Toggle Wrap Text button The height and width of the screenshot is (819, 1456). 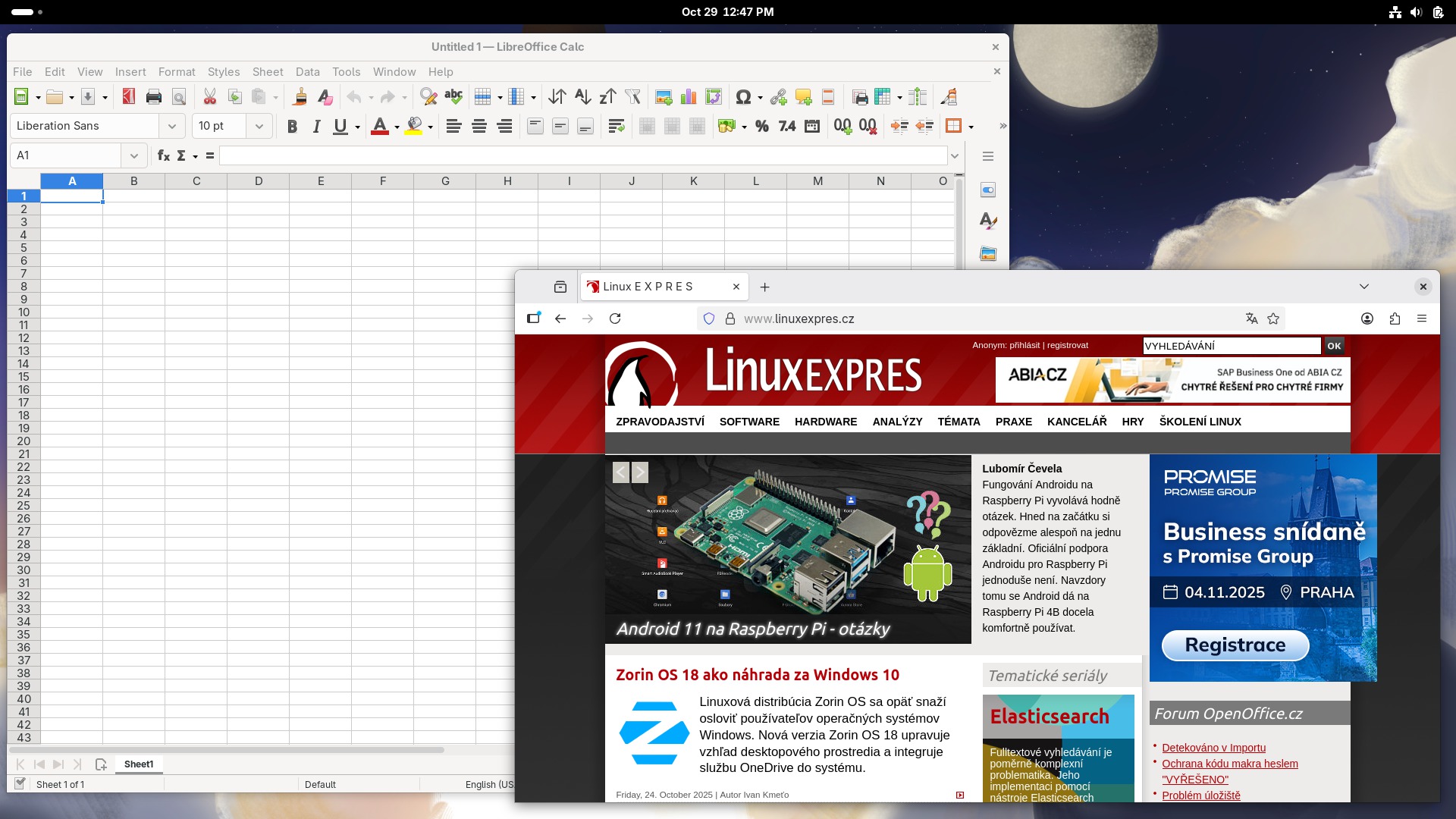[616, 127]
